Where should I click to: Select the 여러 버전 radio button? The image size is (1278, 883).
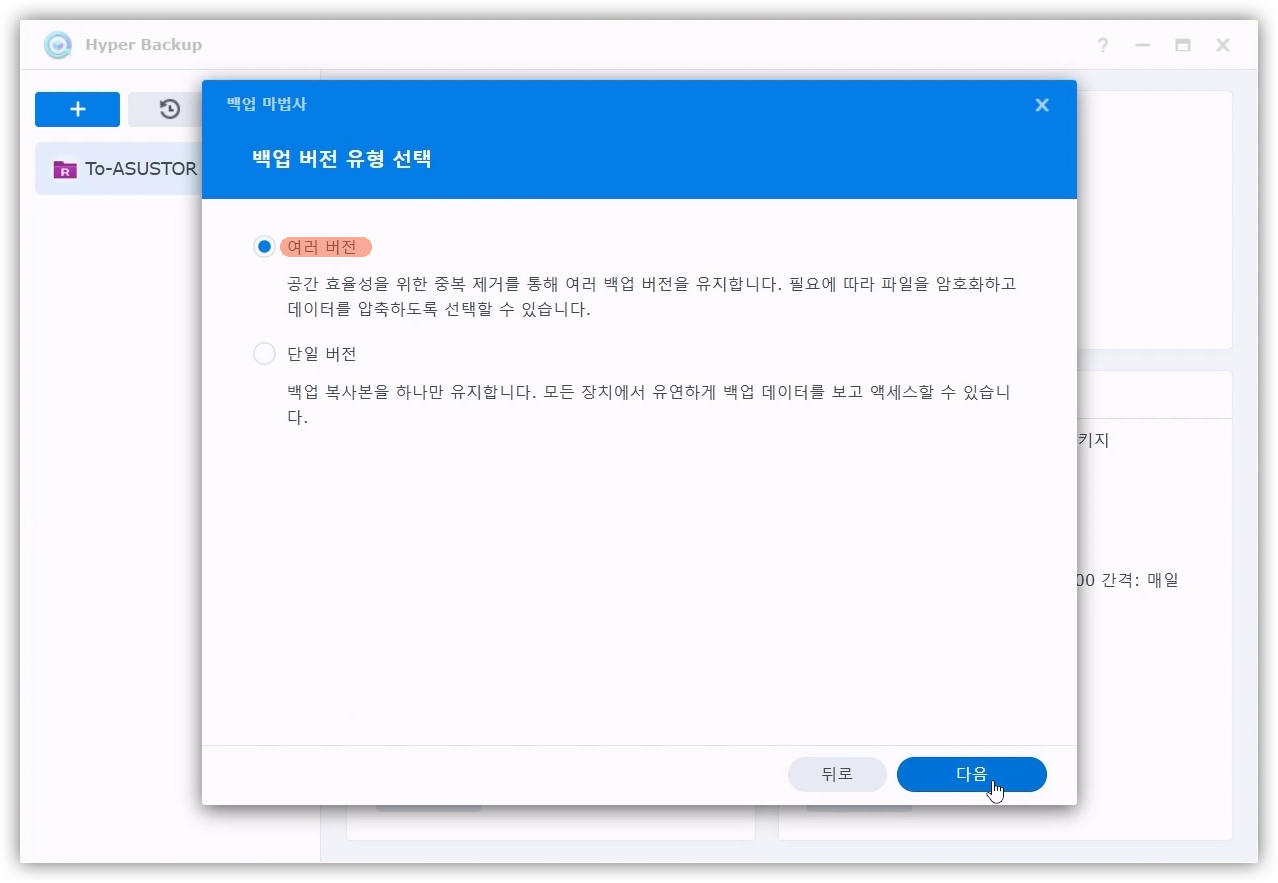pos(264,247)
